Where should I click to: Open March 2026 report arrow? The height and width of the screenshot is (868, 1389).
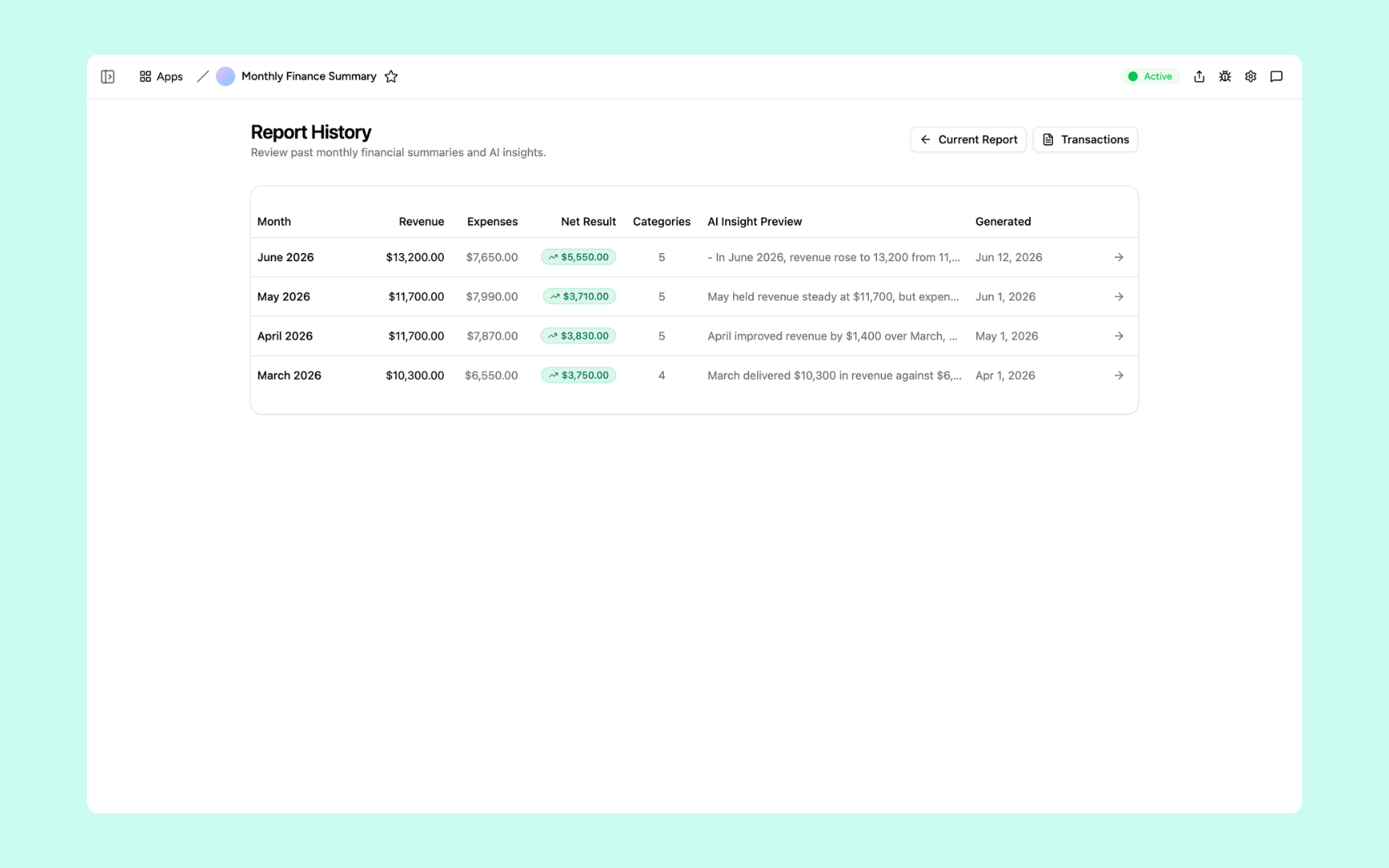tap(1119, 375)
